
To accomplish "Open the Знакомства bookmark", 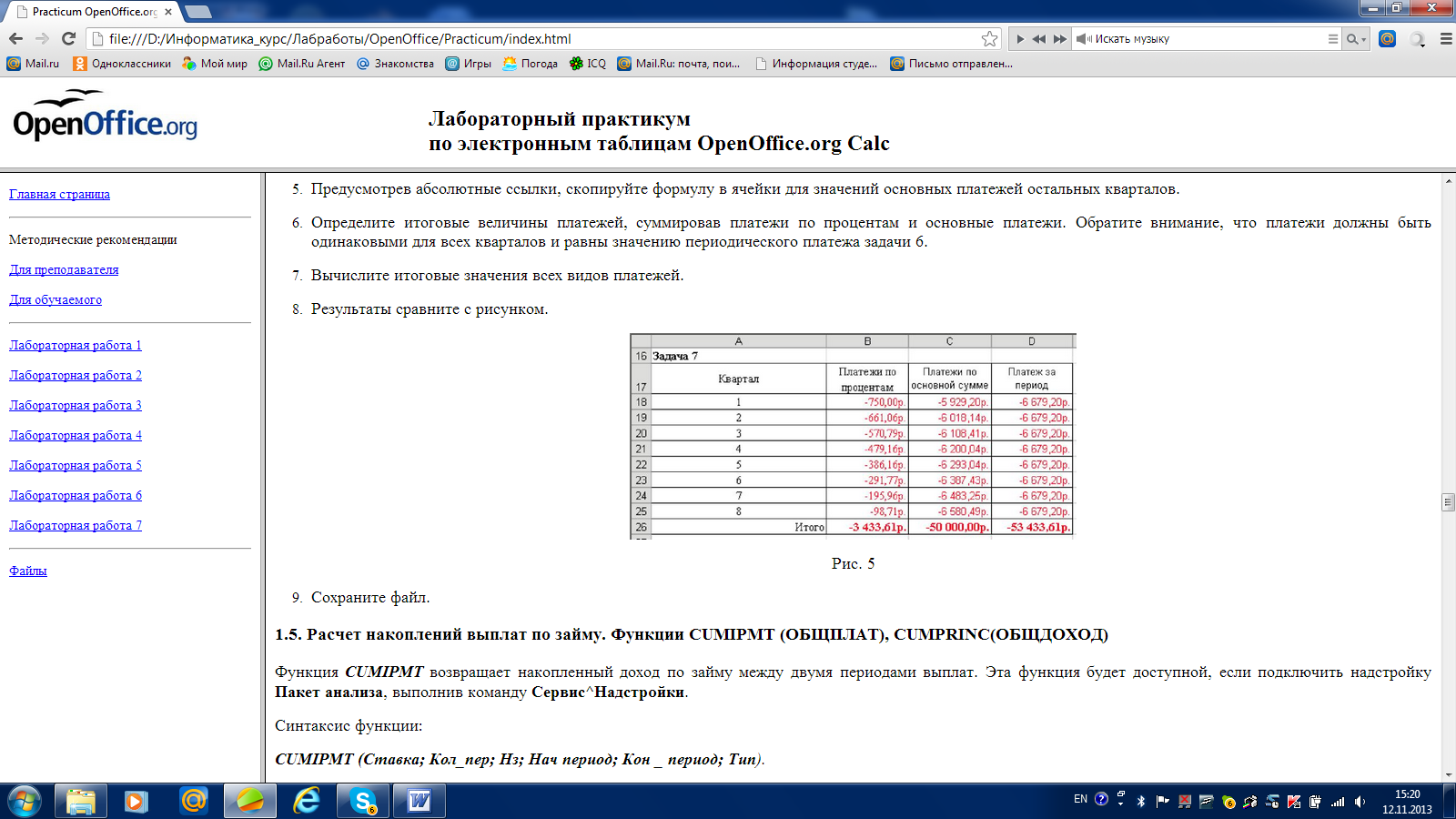I will [395, 63].
